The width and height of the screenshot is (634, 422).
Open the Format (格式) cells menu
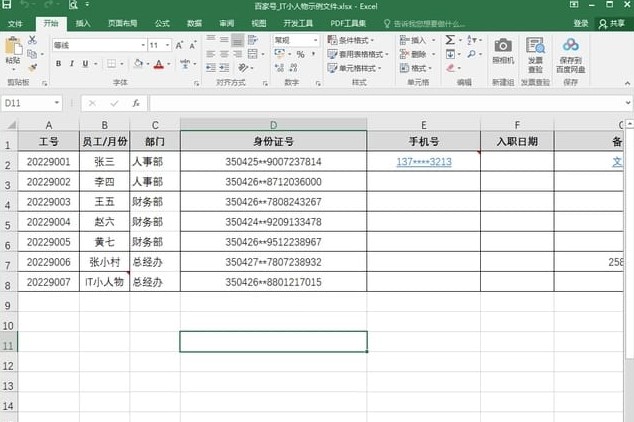point(416,68)
